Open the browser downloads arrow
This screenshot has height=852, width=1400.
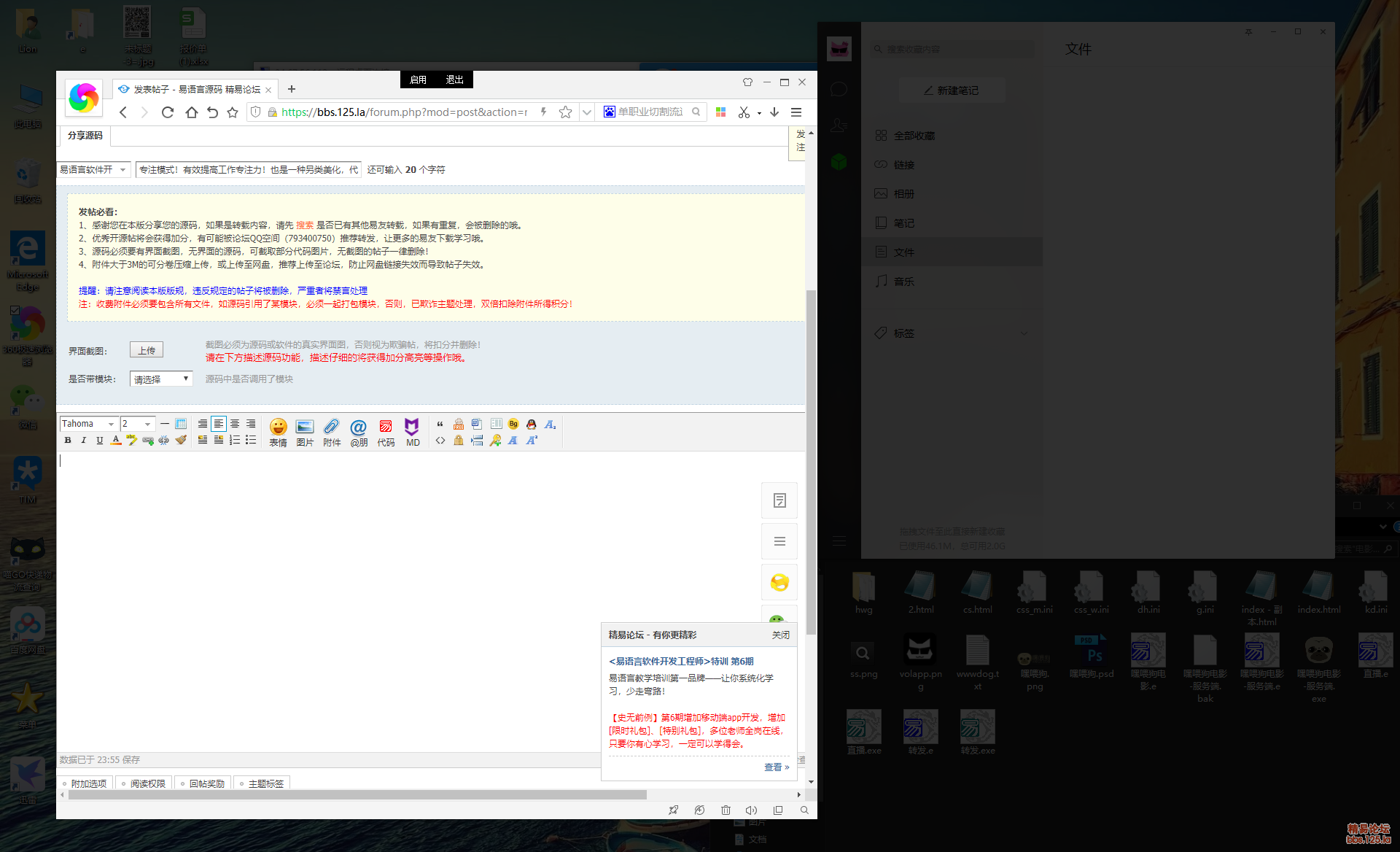[774, 112]
